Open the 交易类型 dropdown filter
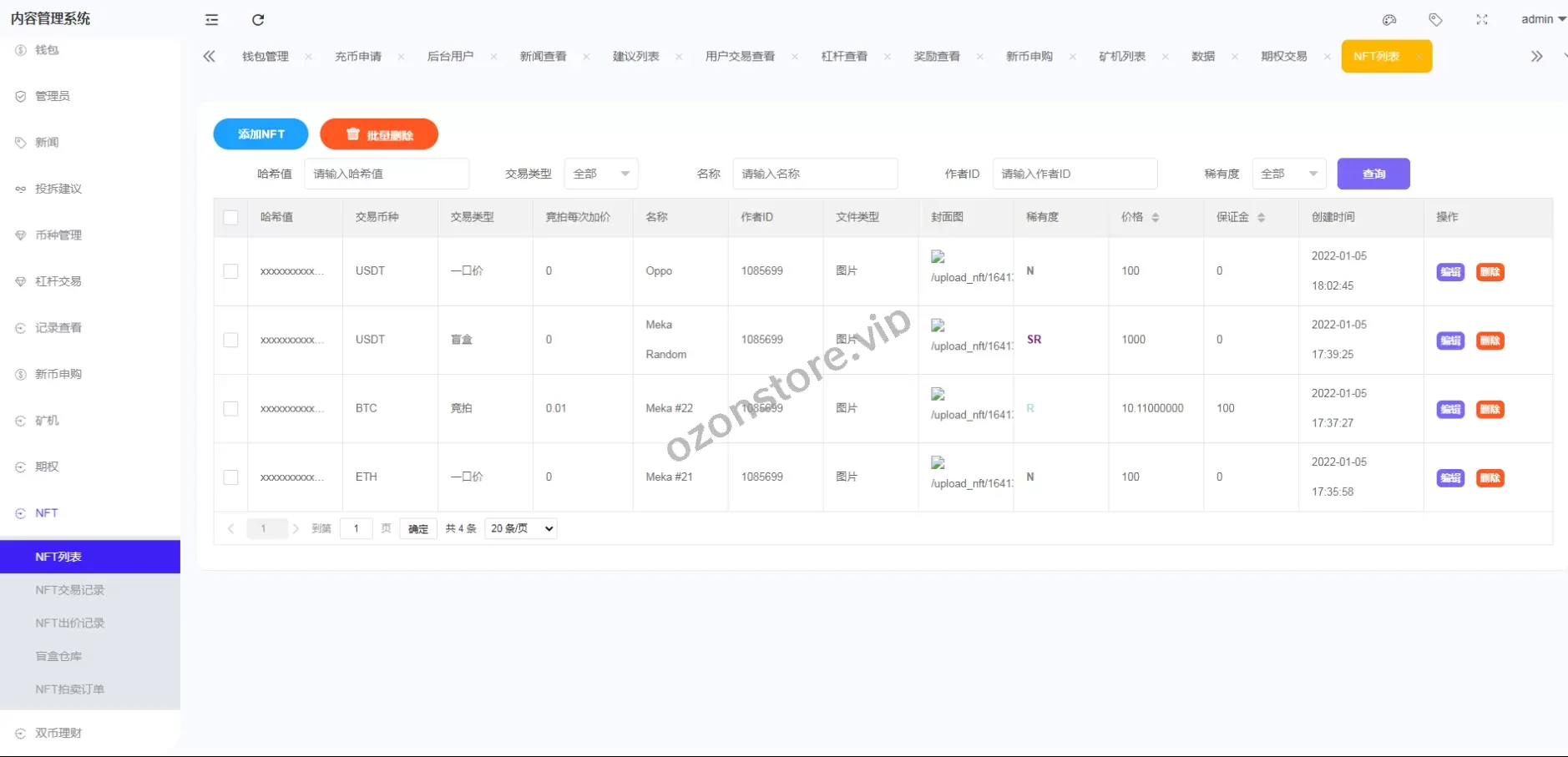Image resolution: width=1568 pixels, height=757 pixels. coord(601,174)
